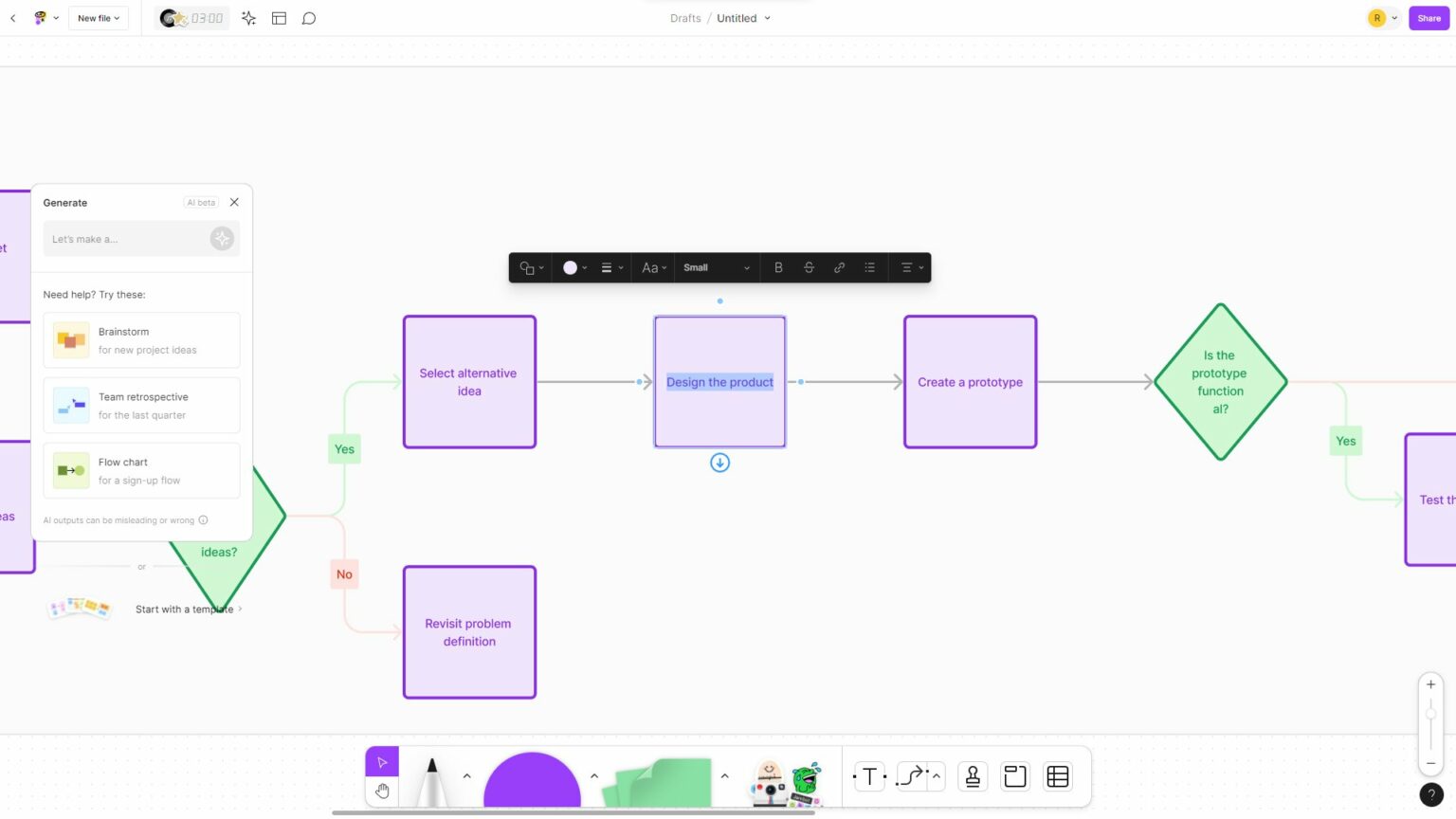This screenshot has height=819, width=1456.
Task: Switch to the Hand tool
Action: 382,790
